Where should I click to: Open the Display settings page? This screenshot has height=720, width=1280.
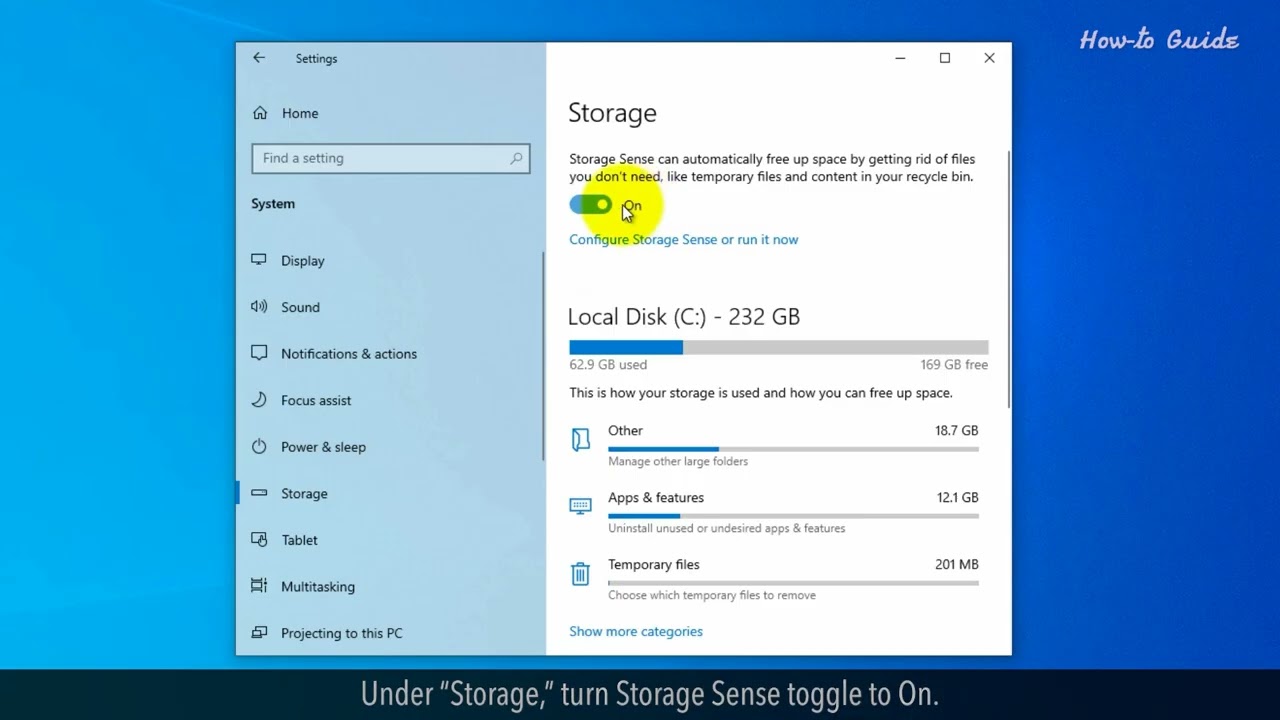[303, 260]
